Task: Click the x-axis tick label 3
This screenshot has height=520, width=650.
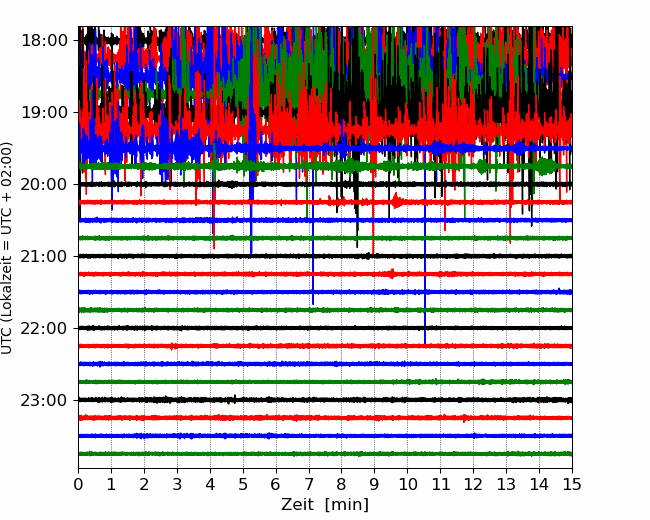Action: (x=177, y=484)
